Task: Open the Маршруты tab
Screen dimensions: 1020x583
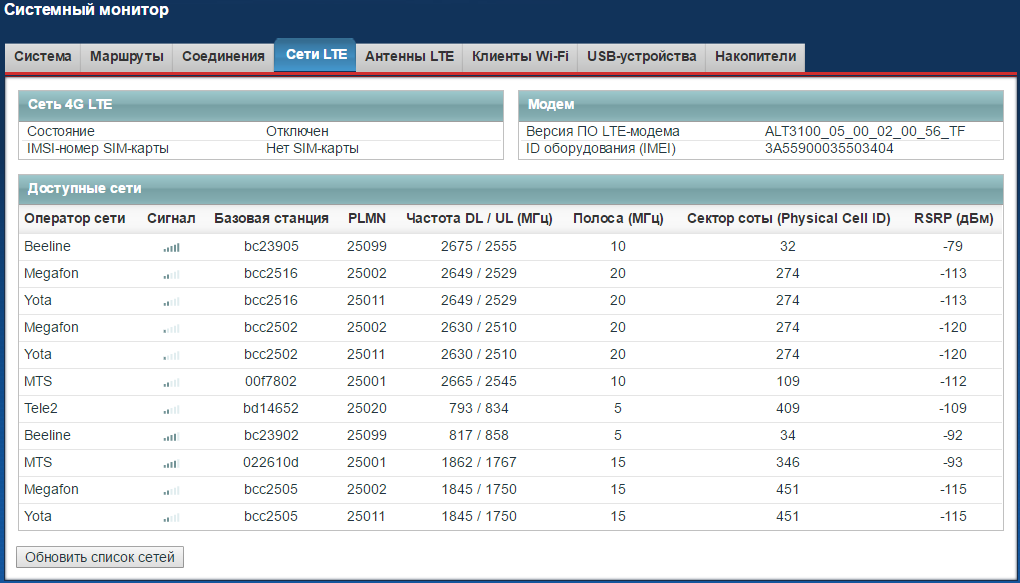Action: coord(125,57)
